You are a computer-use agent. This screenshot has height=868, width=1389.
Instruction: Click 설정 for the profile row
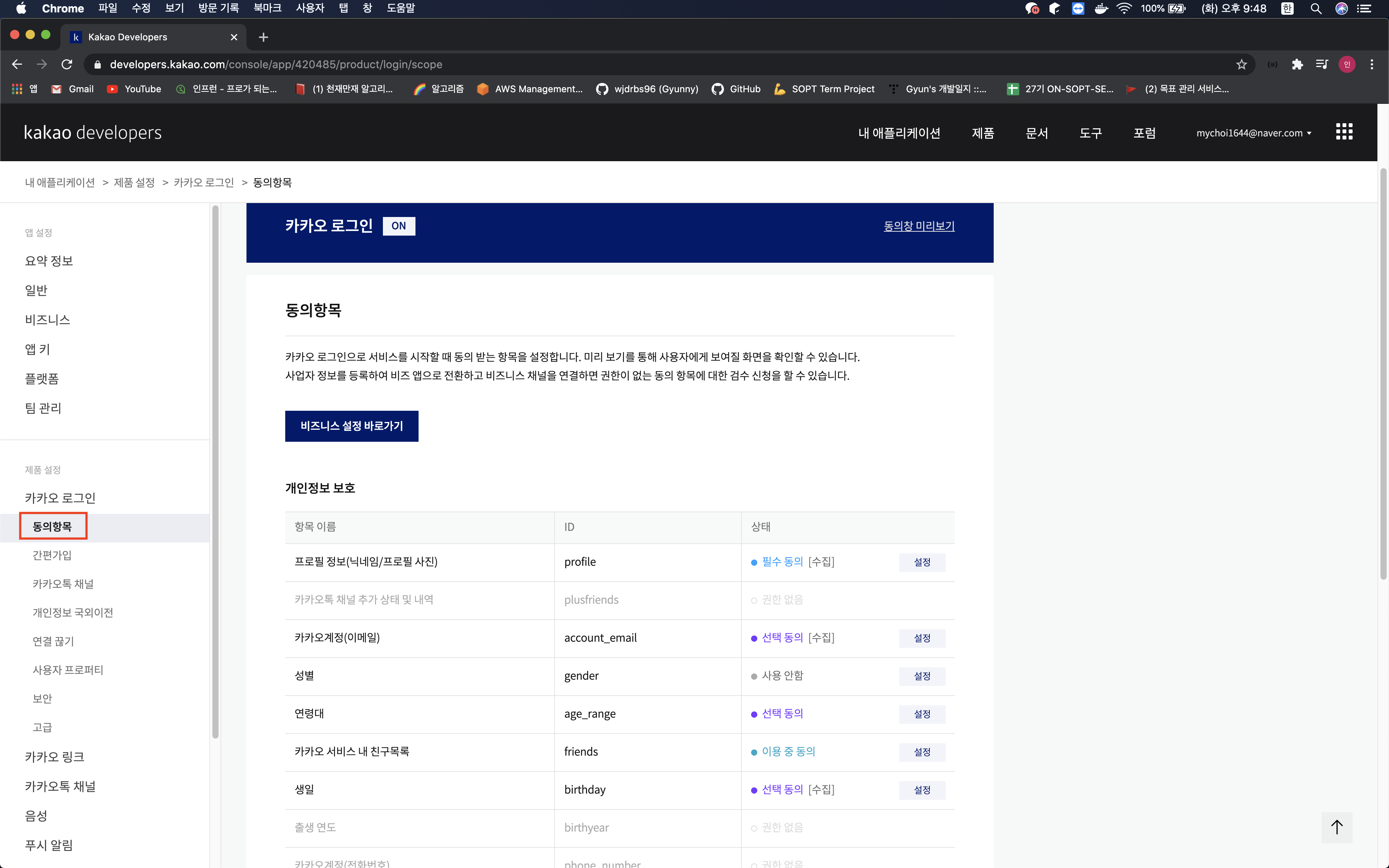point(922,562)
